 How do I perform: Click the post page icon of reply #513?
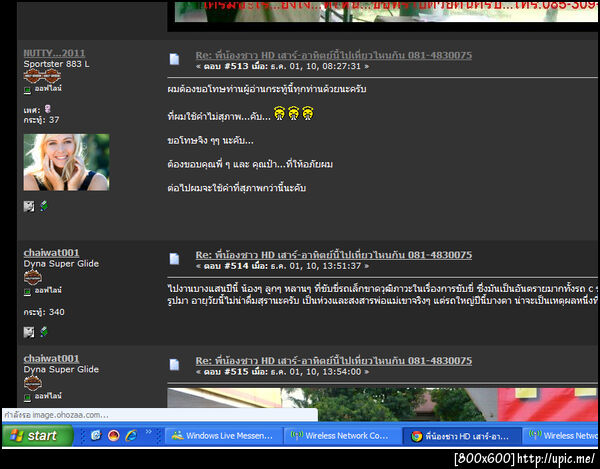tap(174, 59)
